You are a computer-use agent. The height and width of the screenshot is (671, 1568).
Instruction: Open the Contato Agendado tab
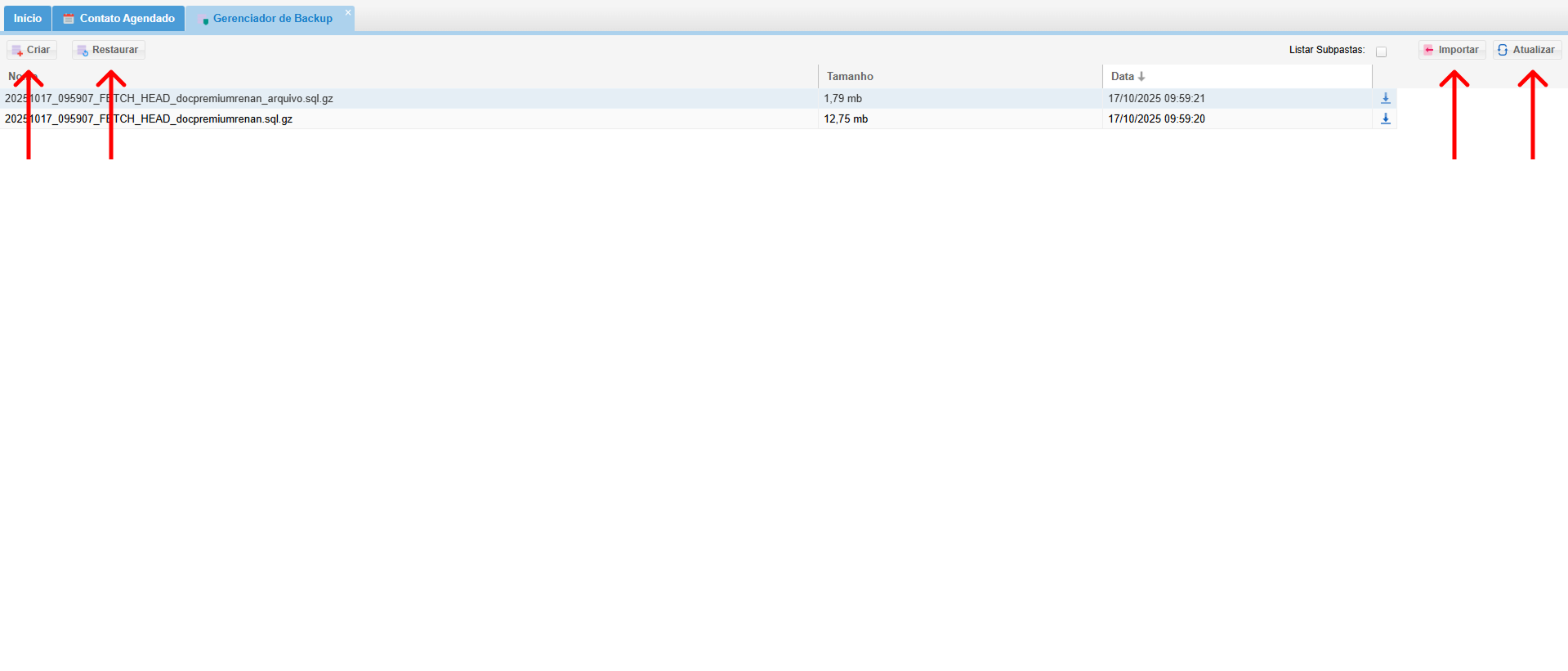point(127,18)
